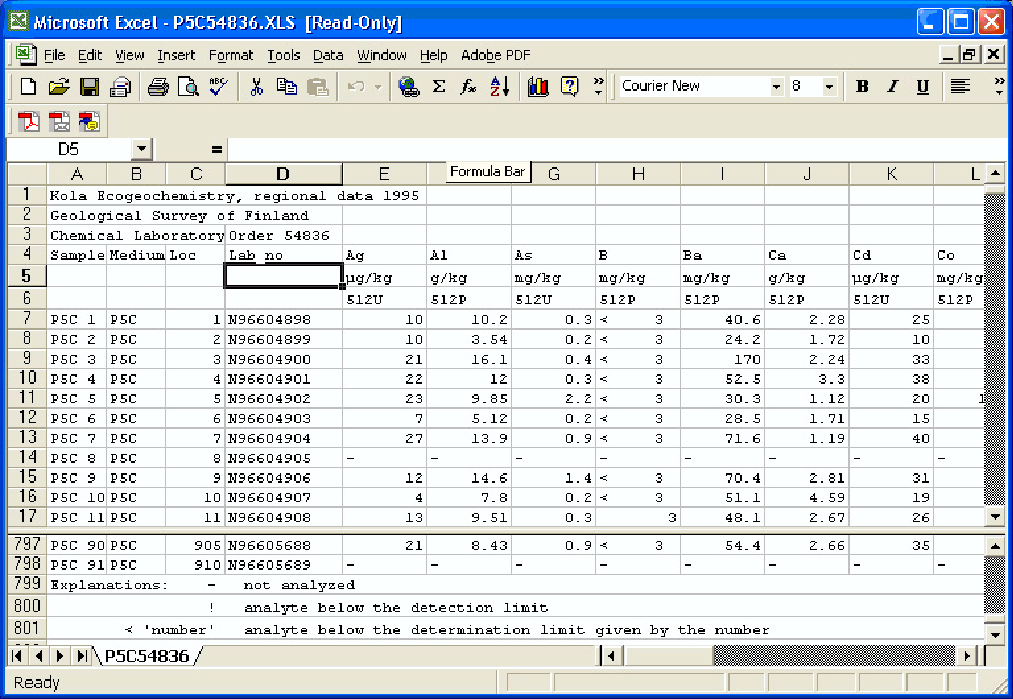
Task: Select the P5C54836 sheet tab
Action: pos(147,656)
